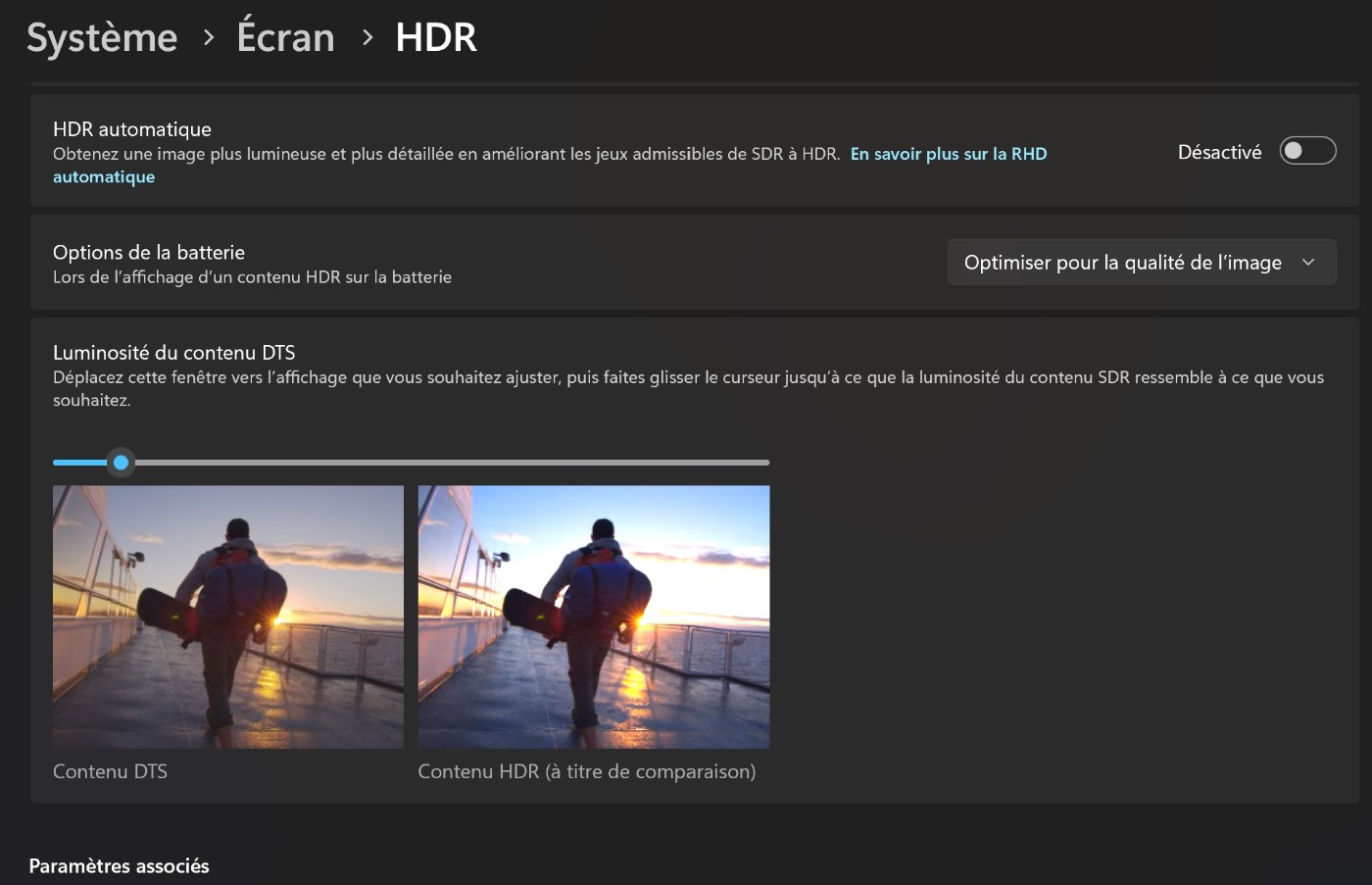The image size is (1372, 885).
Task: Click the 'Options de la batterie' title
Action: (x=149, y=253)
